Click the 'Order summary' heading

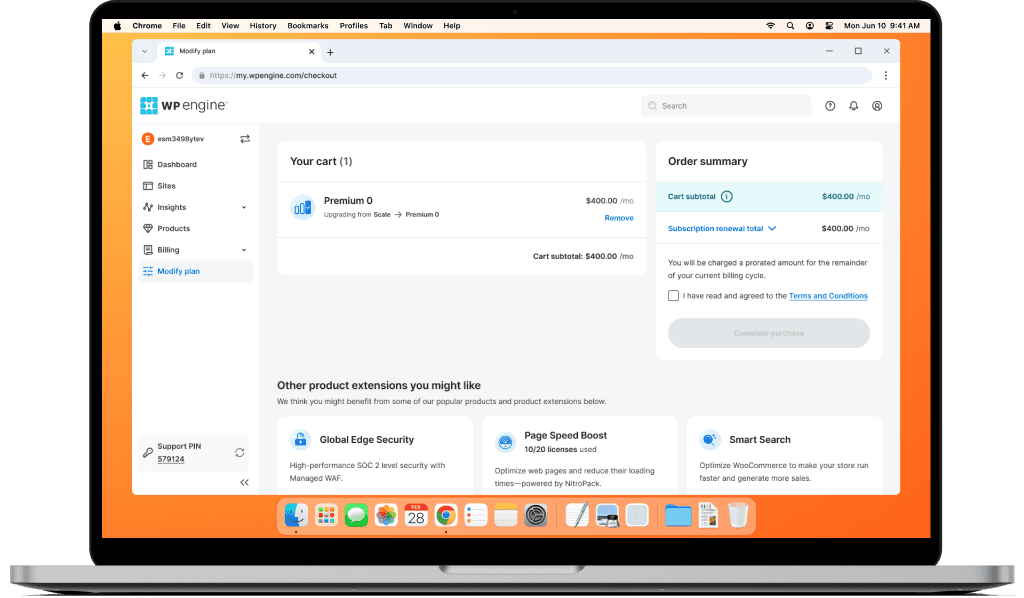point(707,161)
